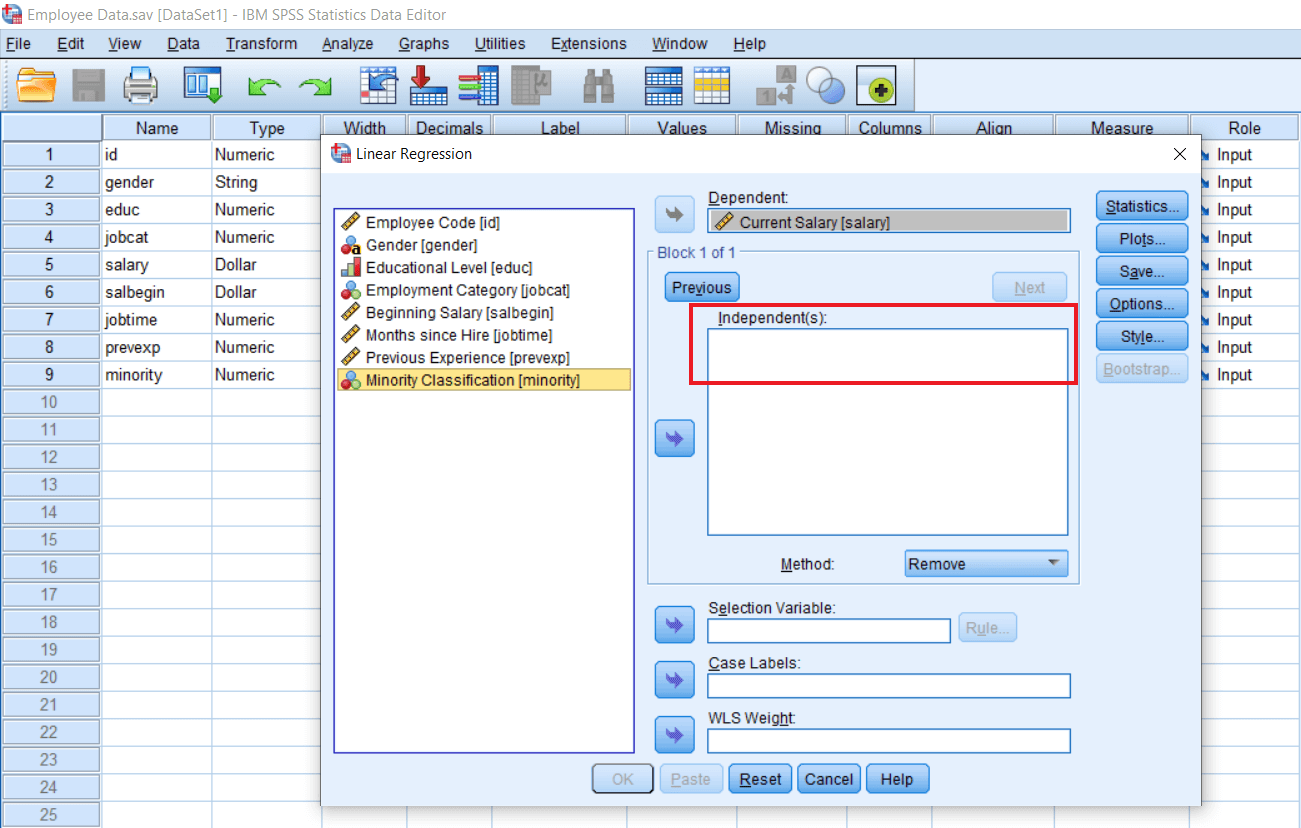
Task: Close the Linear Regression dialog
Action: click(x=1180, y=154)
